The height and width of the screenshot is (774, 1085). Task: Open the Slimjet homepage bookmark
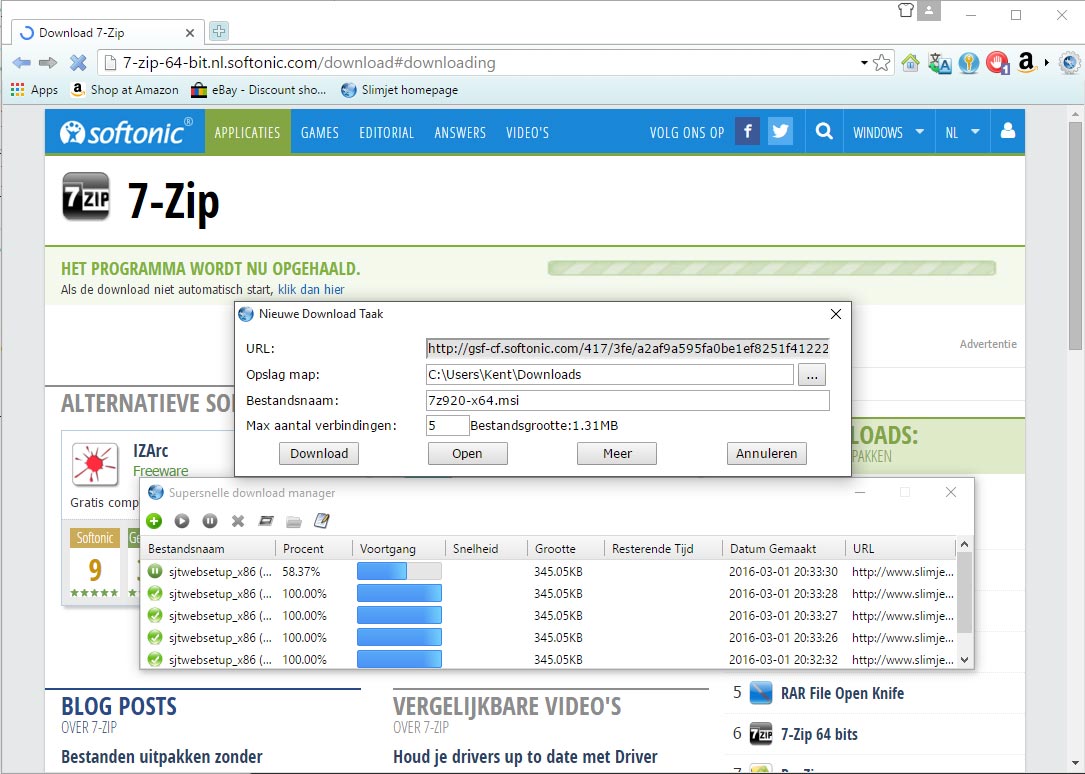pos(400,90)
